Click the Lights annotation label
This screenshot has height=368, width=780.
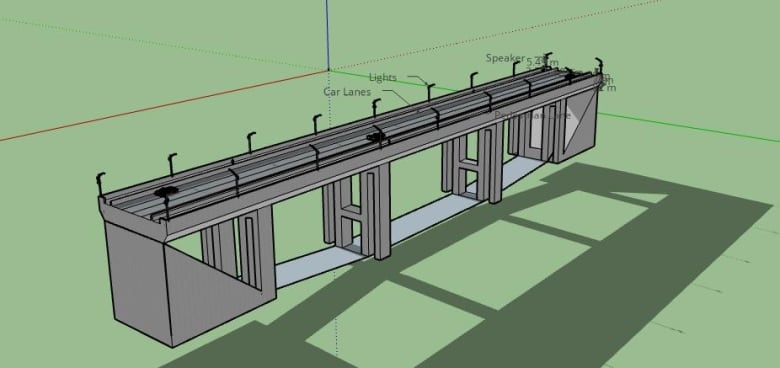(383, 78)
